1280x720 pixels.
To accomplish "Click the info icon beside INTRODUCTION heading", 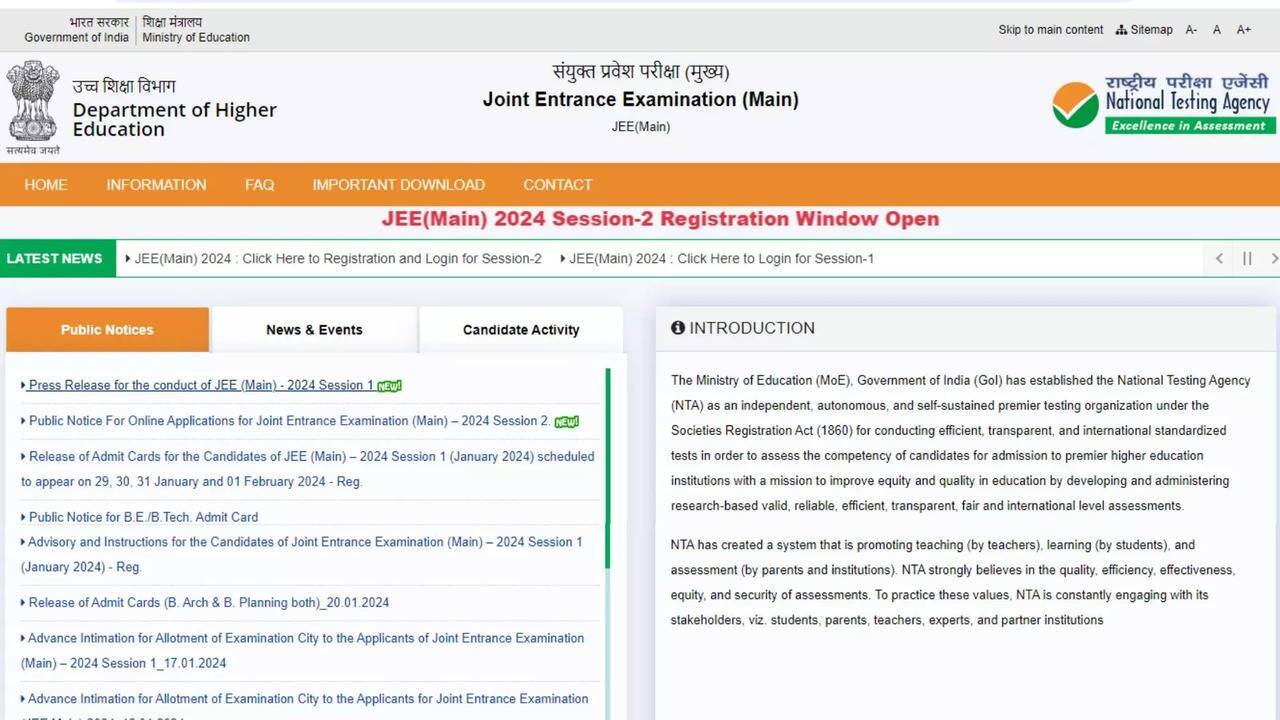I will pos(678,327).
